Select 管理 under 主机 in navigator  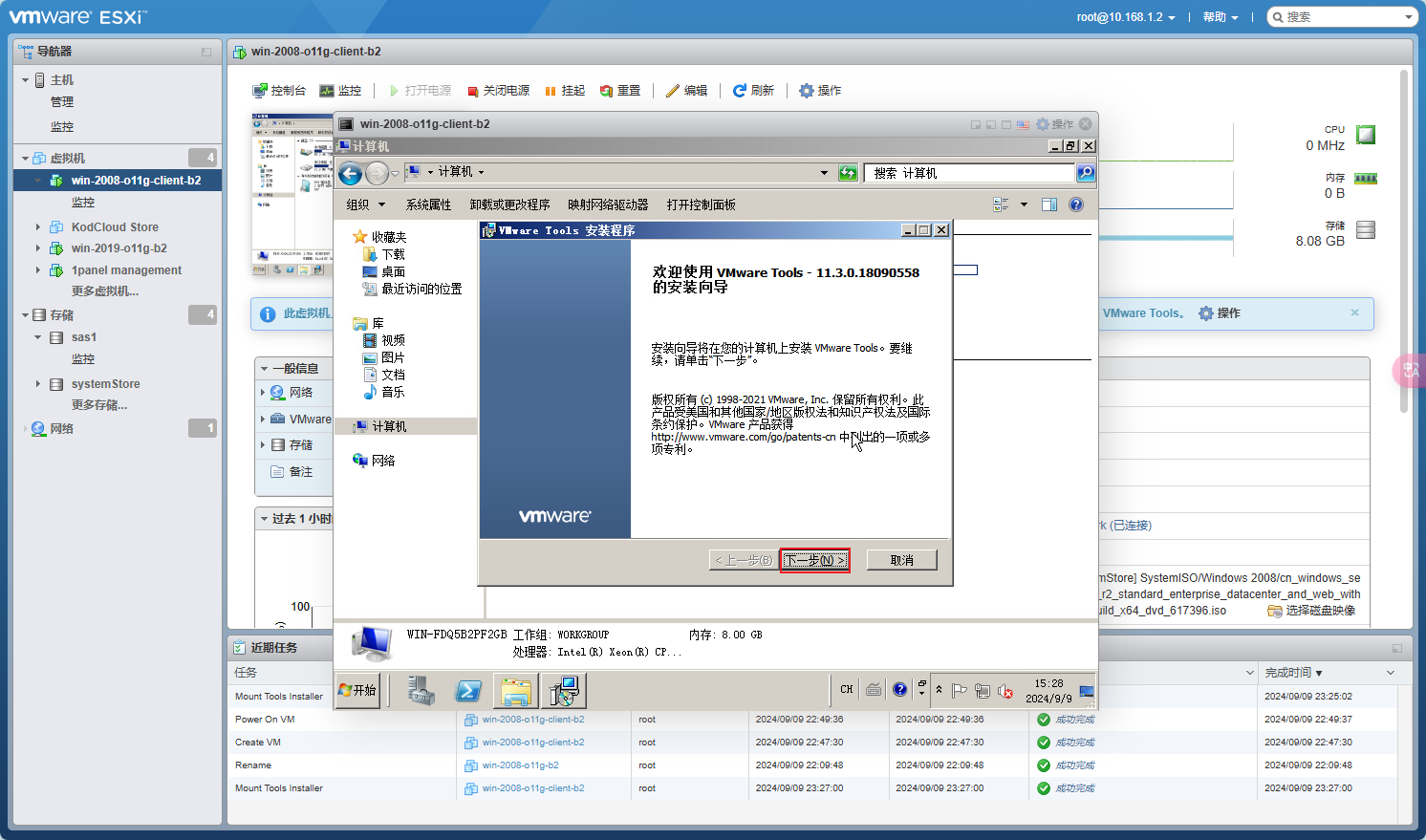[62, 102]
